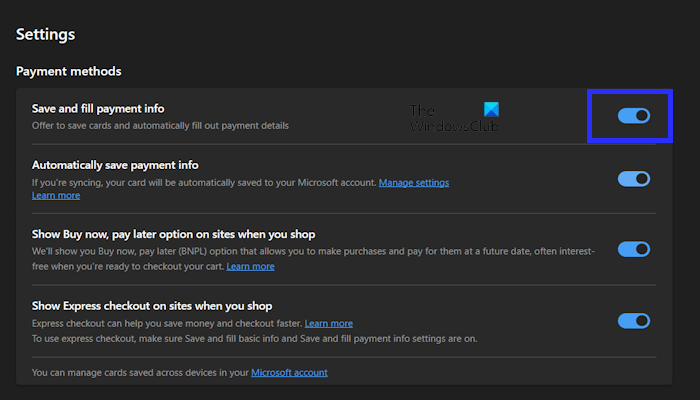700x400 pixels.
Task: Turn off Automatically save payment info switch
Action: 634,179
